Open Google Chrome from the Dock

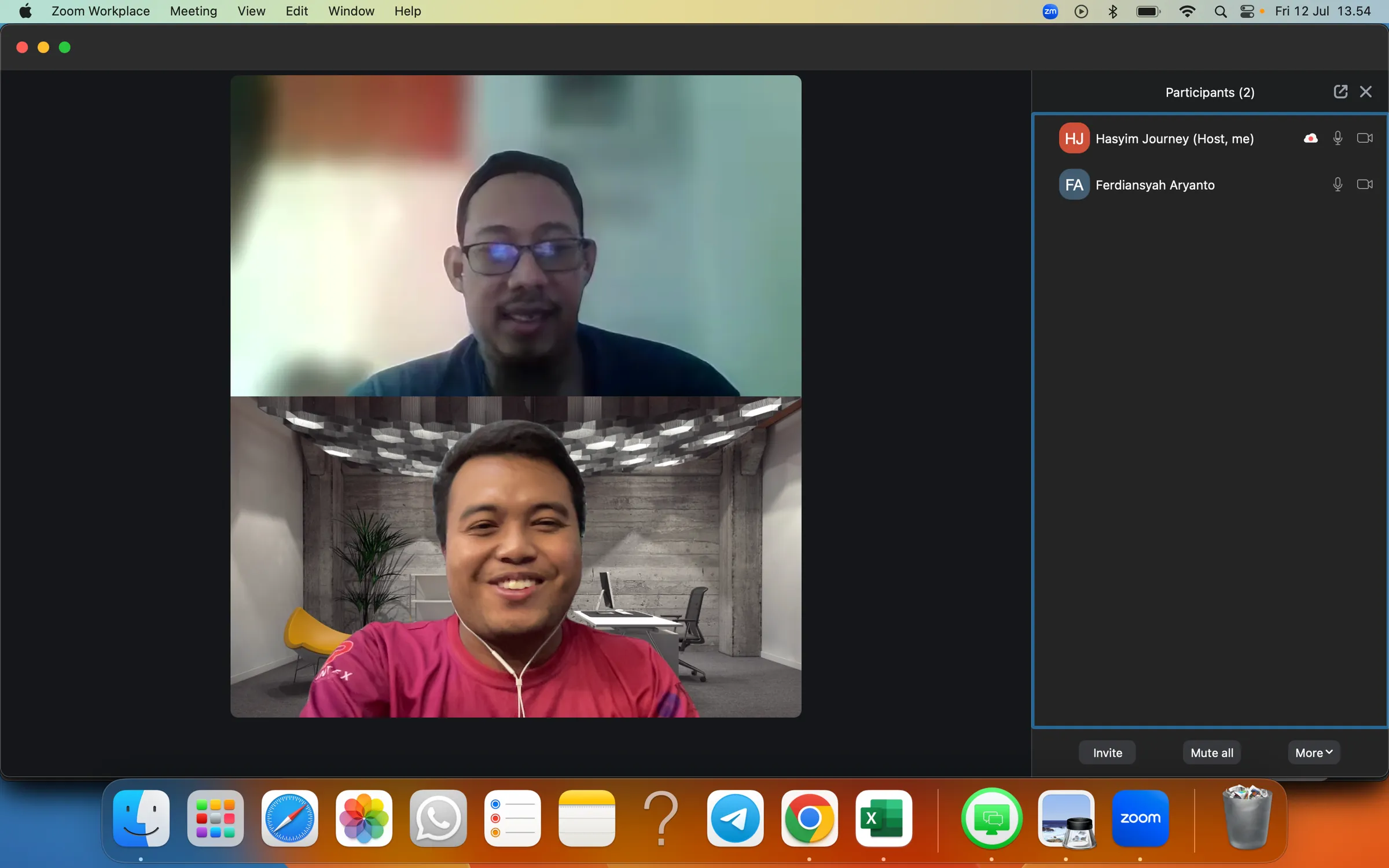coord(809,818)
